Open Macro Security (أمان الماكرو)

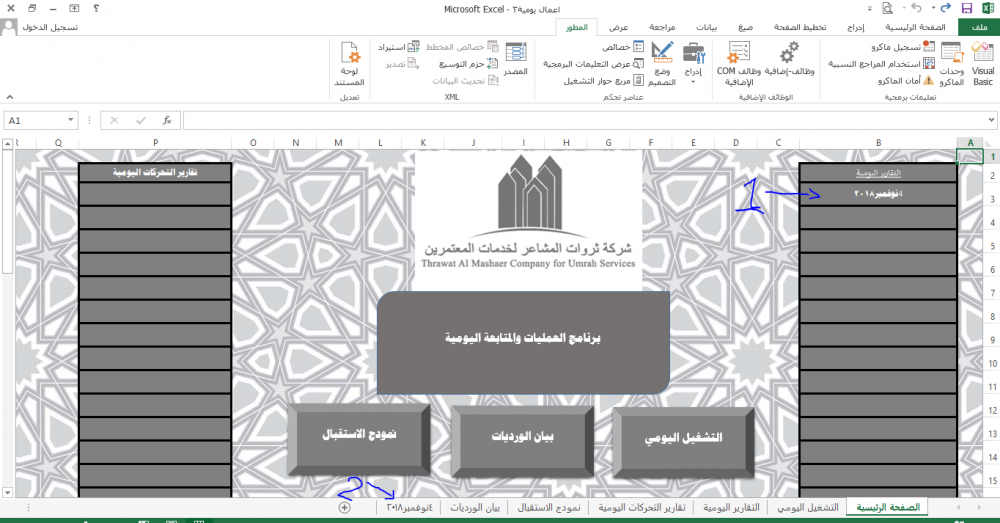pyautogui.click(x=905, y=80)
